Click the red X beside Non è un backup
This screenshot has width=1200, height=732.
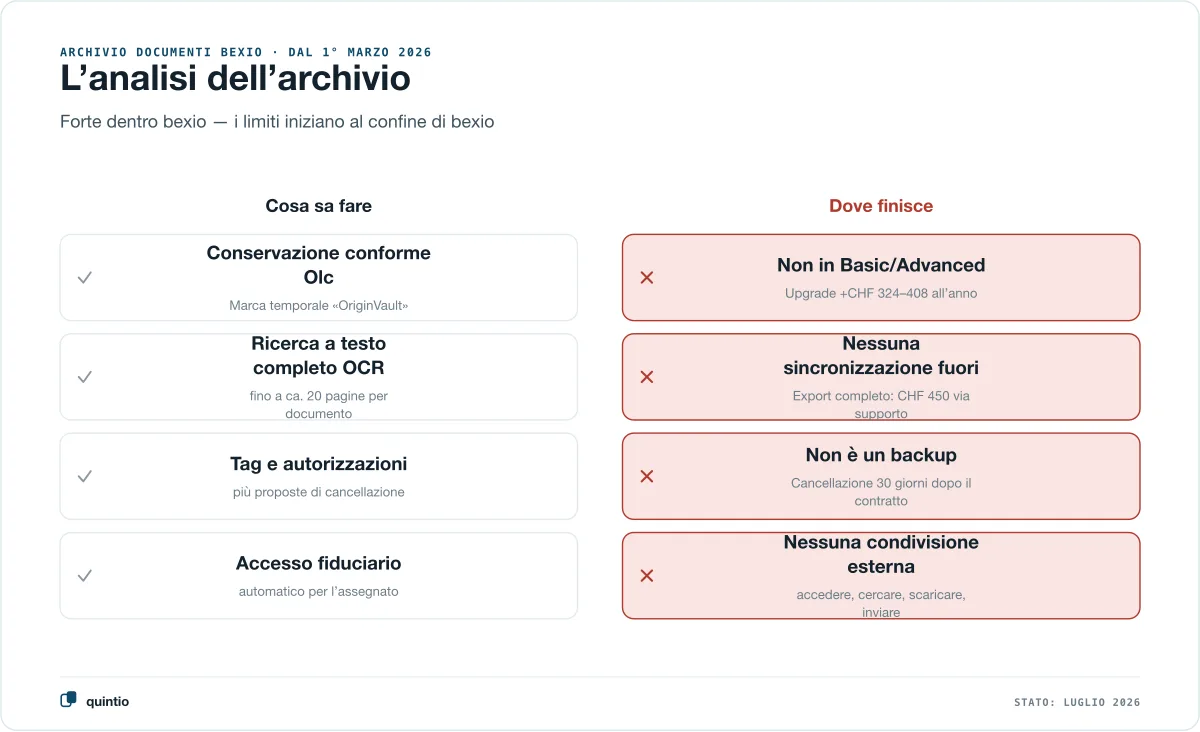coord(647,476)
